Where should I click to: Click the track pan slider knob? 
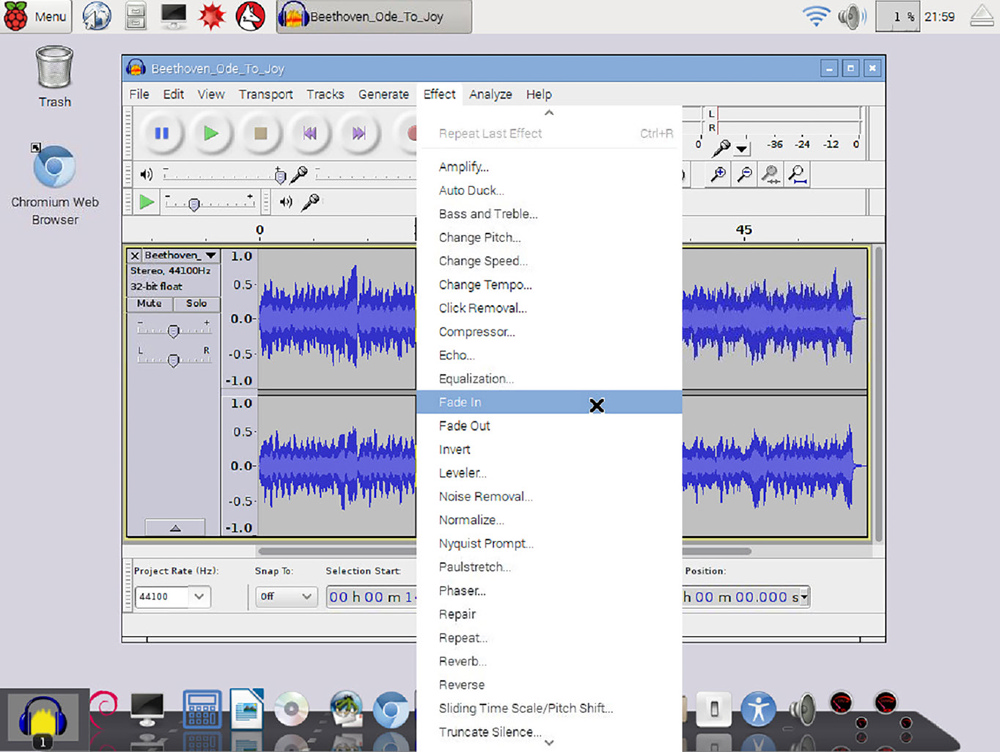(173, 360)
